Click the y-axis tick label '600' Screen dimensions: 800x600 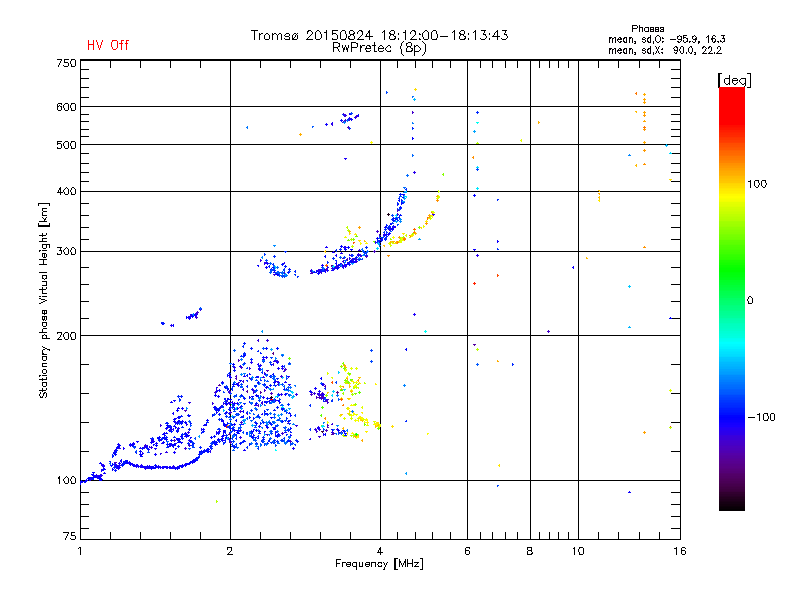point(66,107)
